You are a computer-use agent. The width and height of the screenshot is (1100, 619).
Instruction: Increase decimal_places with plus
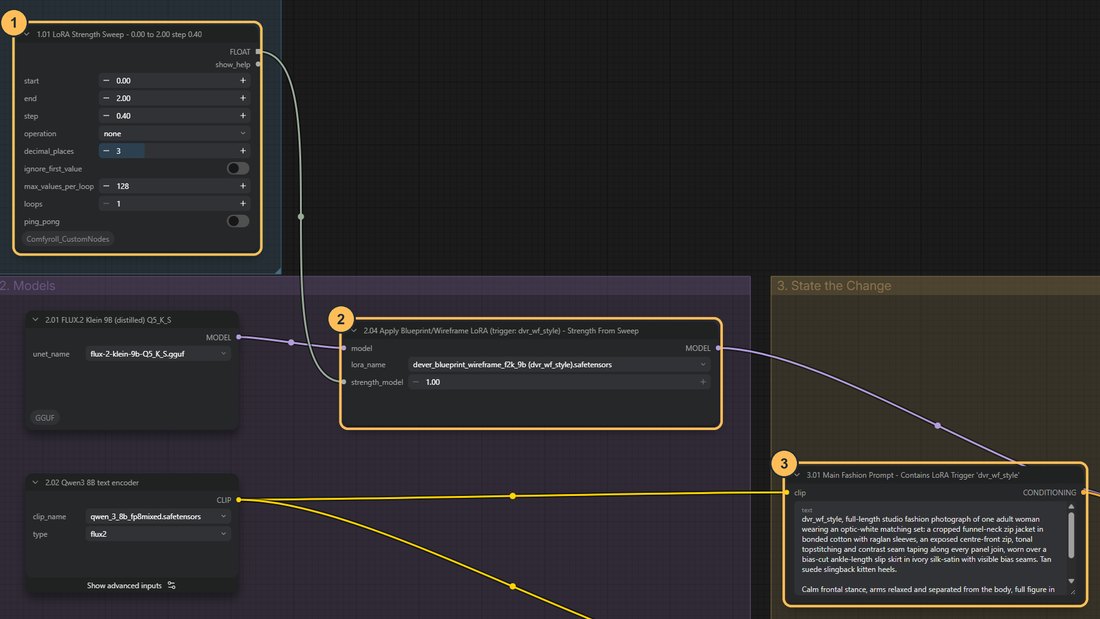243,151
